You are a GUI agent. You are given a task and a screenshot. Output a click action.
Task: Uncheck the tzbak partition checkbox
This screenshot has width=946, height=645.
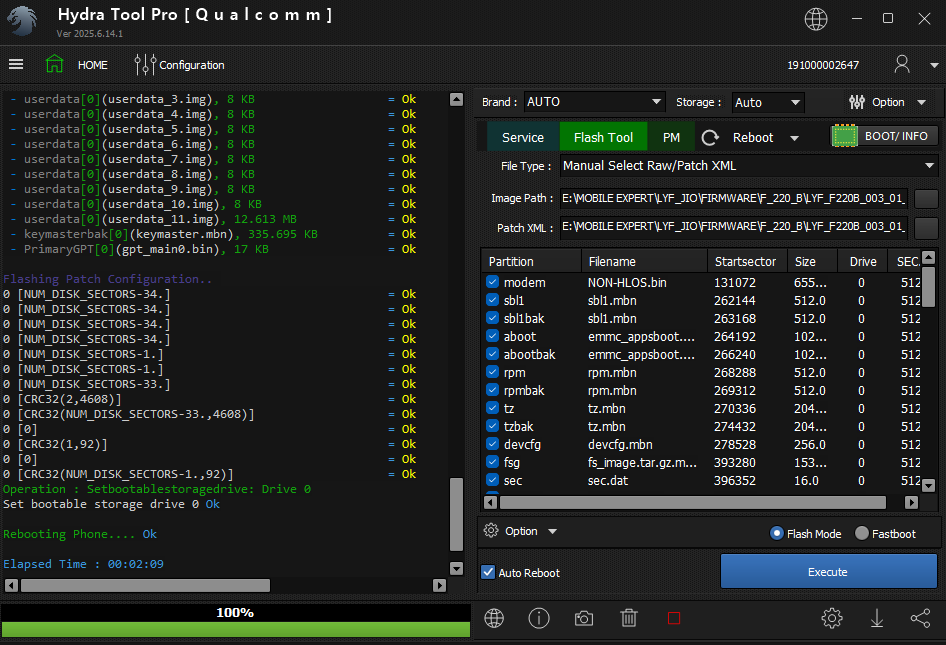pos(492,426)
